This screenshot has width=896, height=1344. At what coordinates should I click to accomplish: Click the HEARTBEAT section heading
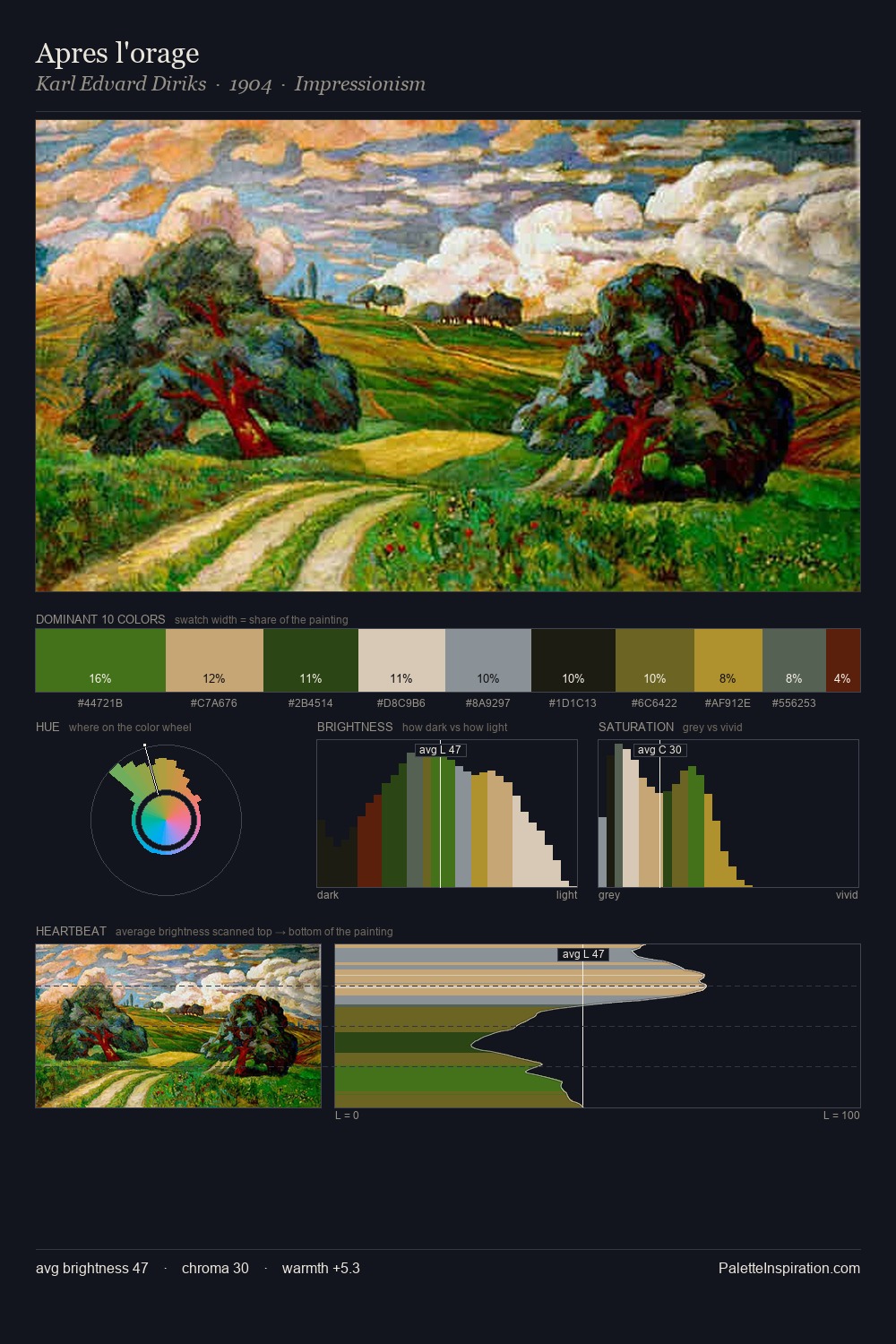71,931
